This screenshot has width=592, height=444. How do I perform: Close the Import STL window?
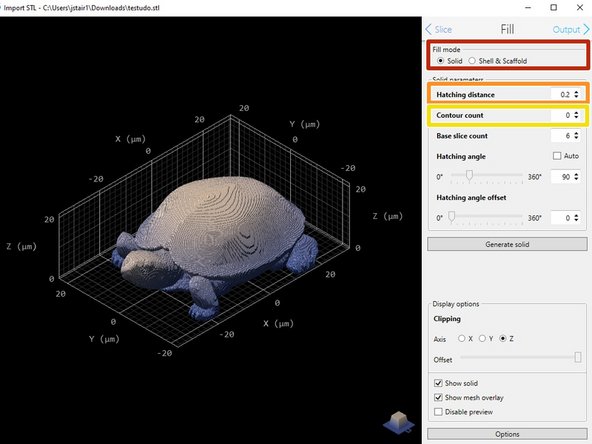click(580, 8)
